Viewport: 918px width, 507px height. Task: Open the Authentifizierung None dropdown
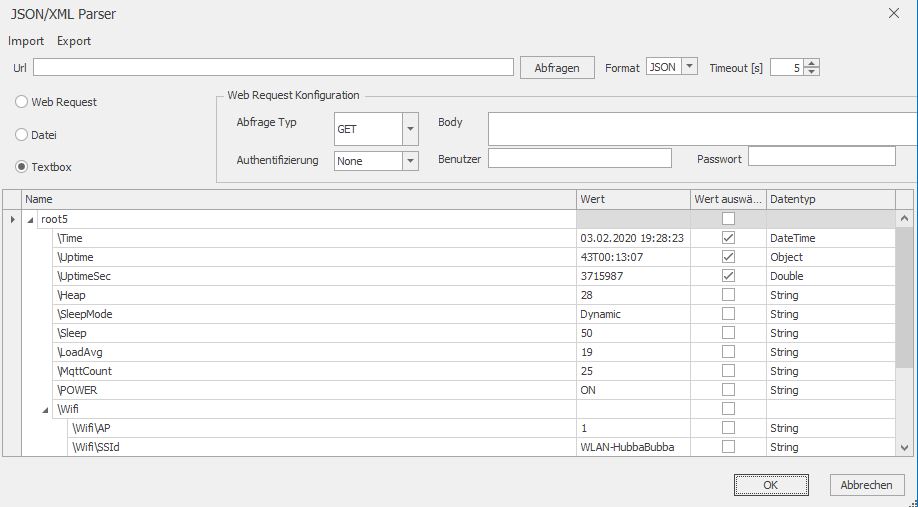[x=410, y=161]
